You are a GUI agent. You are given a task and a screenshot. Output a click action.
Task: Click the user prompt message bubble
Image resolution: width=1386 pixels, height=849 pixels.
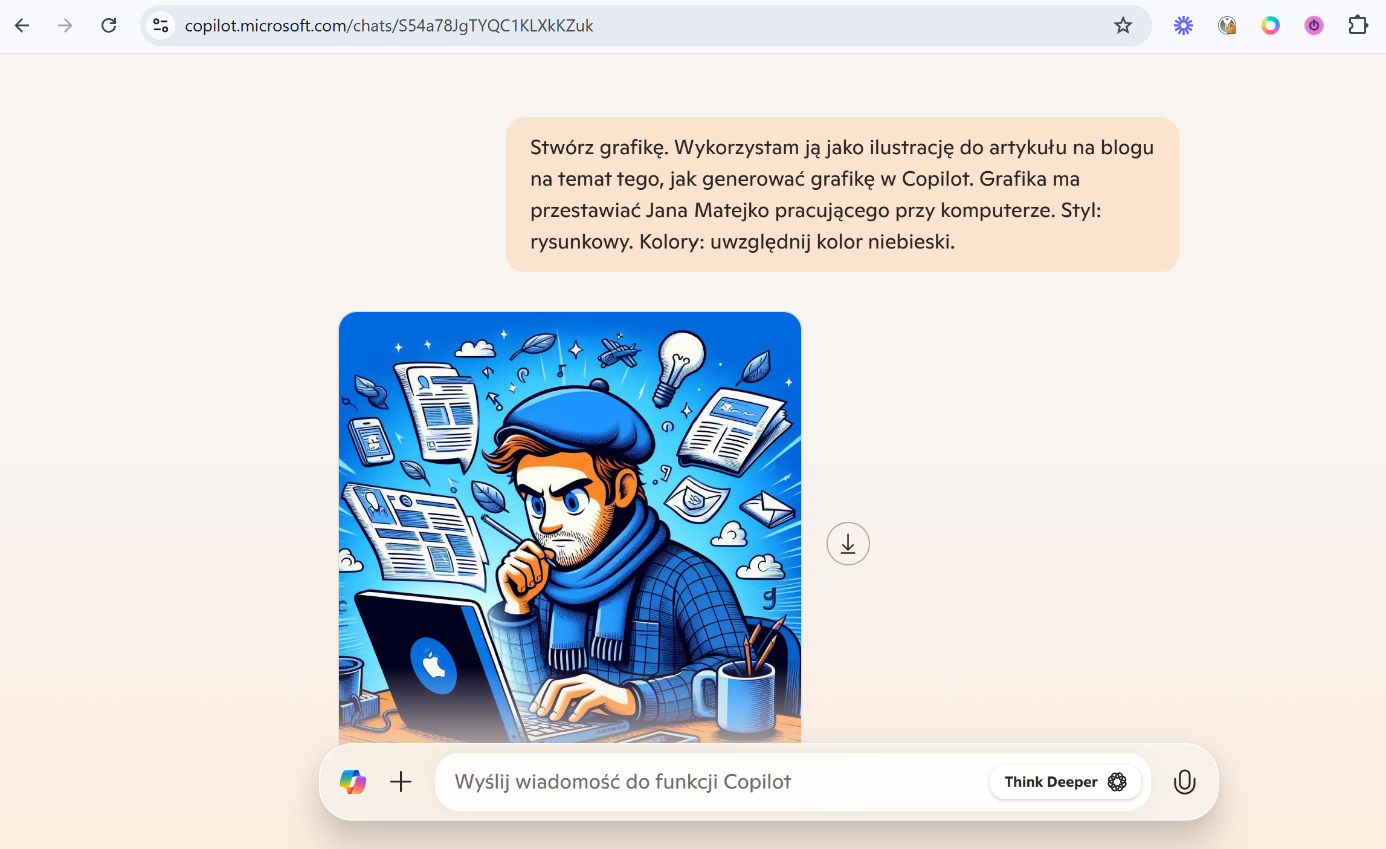click(842, 195)
